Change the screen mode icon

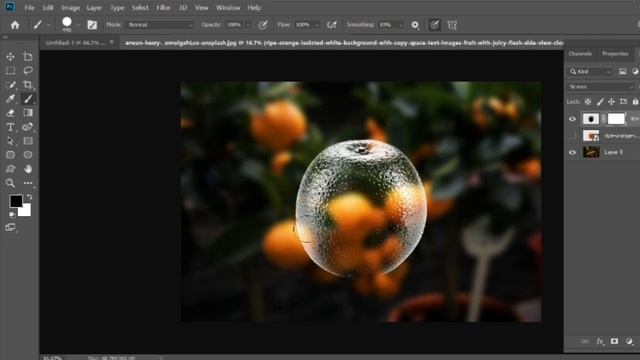pos(10,227)
